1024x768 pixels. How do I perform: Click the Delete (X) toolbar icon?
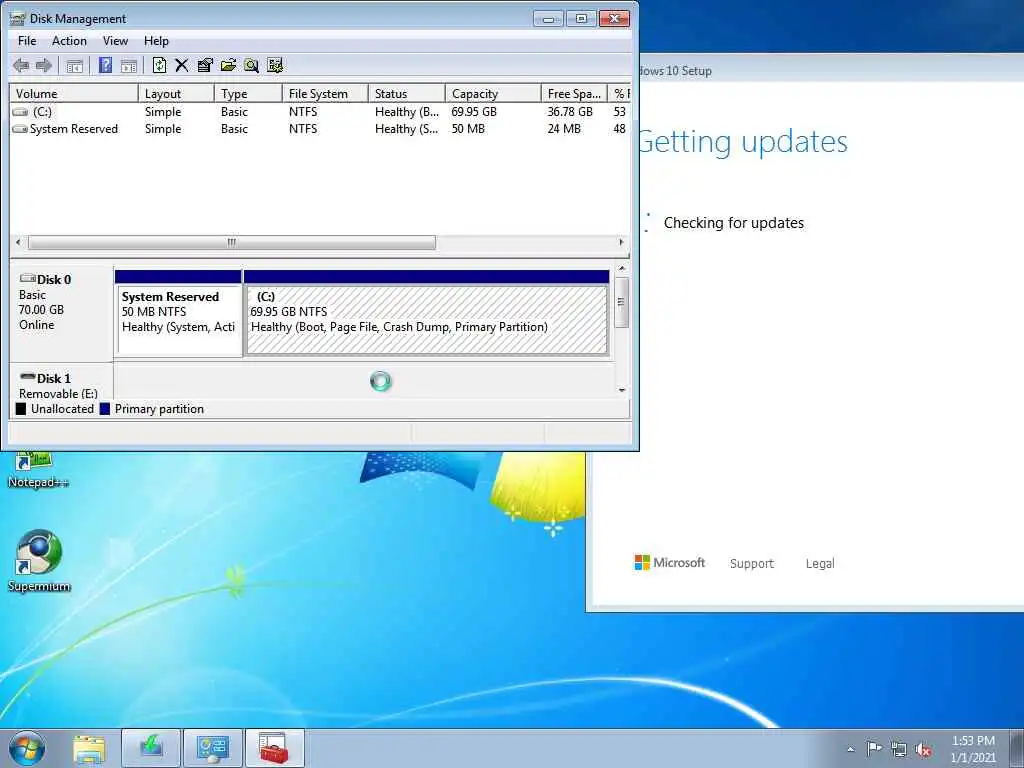pos(182,65)
